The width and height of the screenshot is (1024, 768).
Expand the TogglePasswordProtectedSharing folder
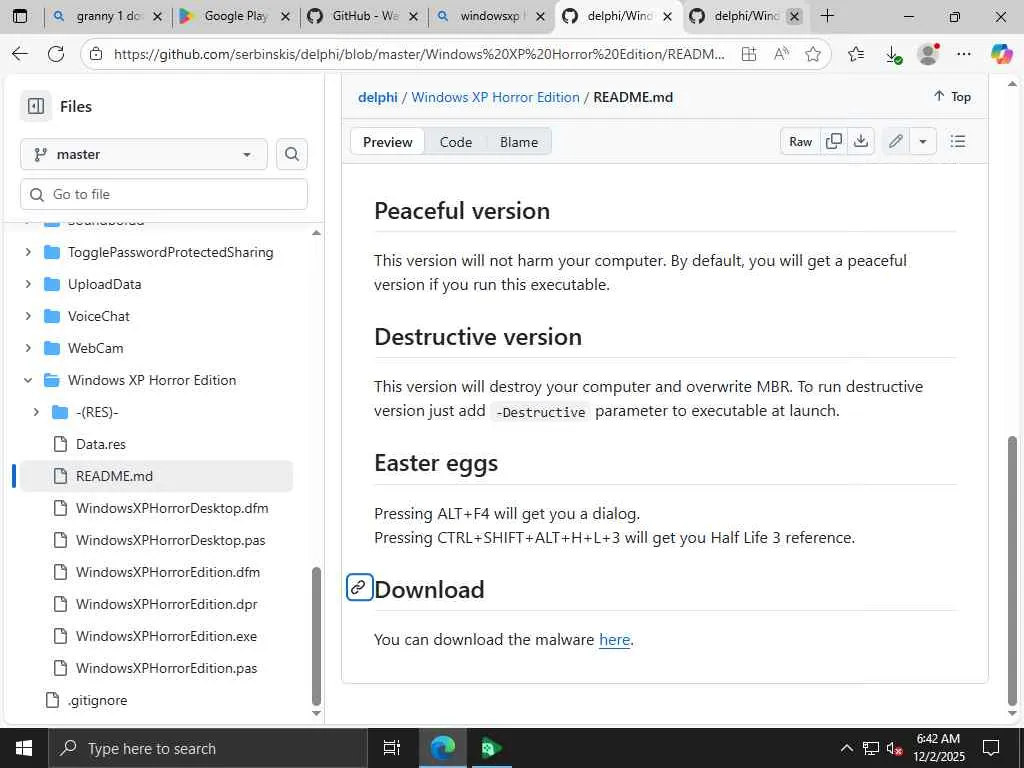(28, 252)
